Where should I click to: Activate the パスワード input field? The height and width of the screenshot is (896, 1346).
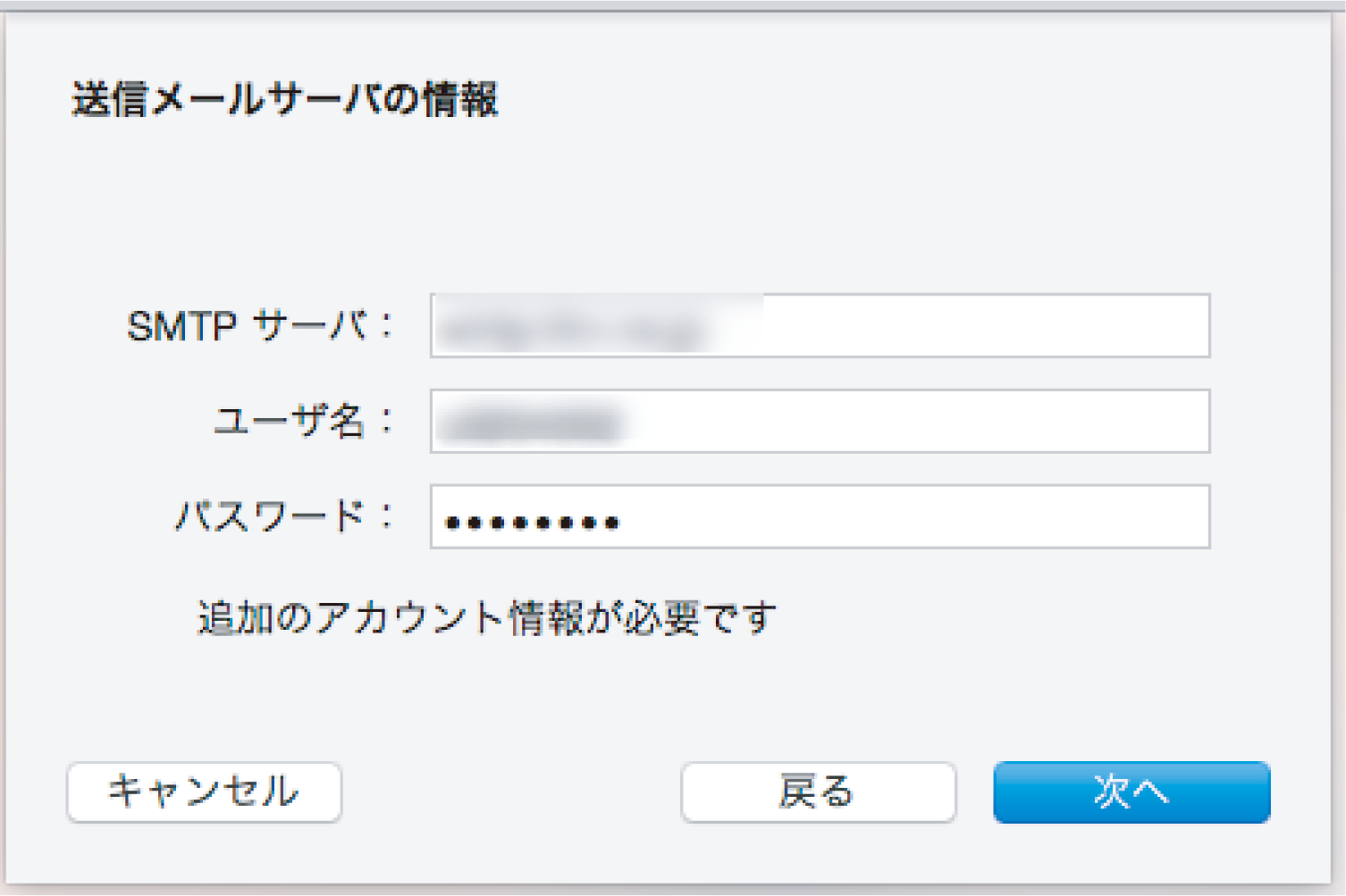pos(820,516)
